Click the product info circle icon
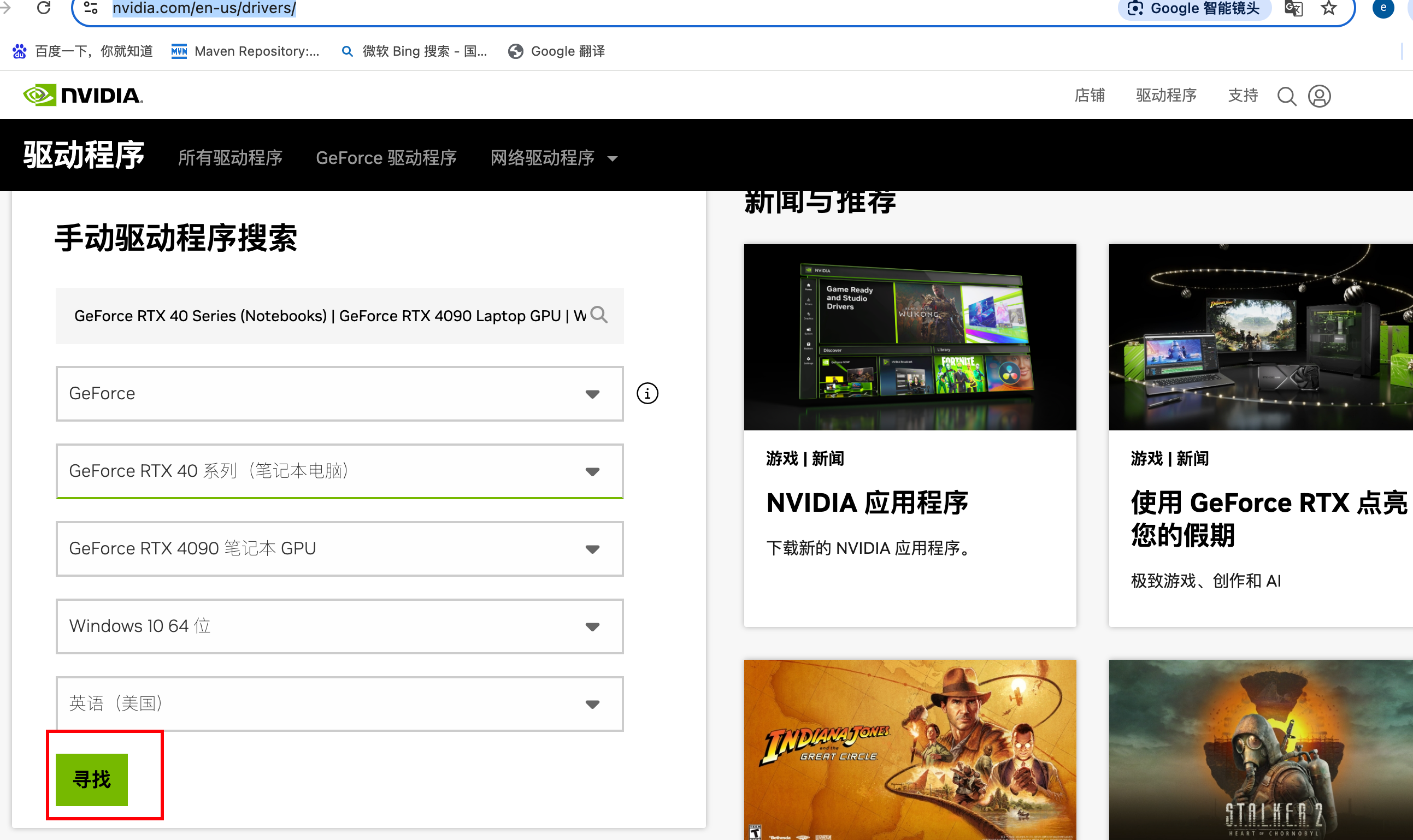Screen dimensions: 1413x840 pos(647,393)
